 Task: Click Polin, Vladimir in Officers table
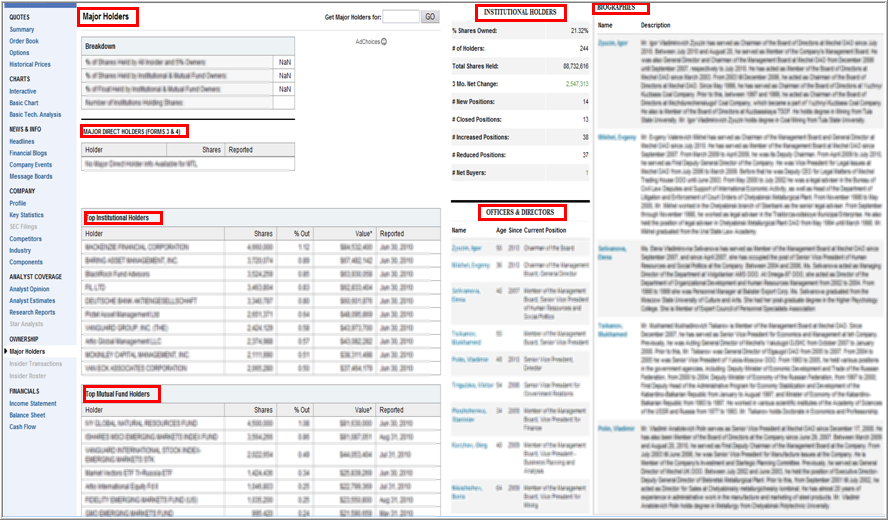(x=469, y=360)
